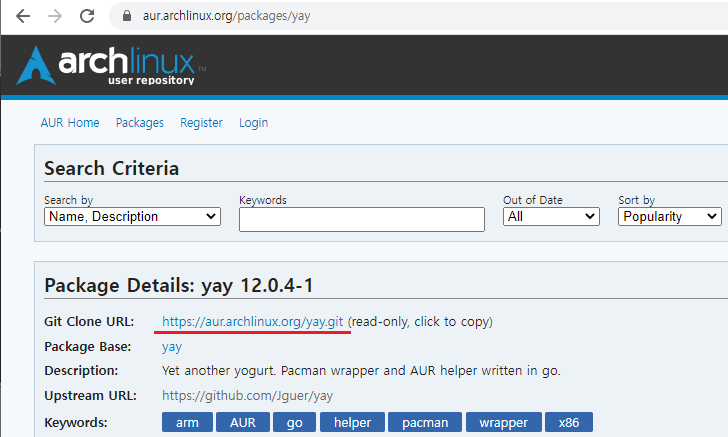Select the x86 keyword tag

click(x=569, y=422)
